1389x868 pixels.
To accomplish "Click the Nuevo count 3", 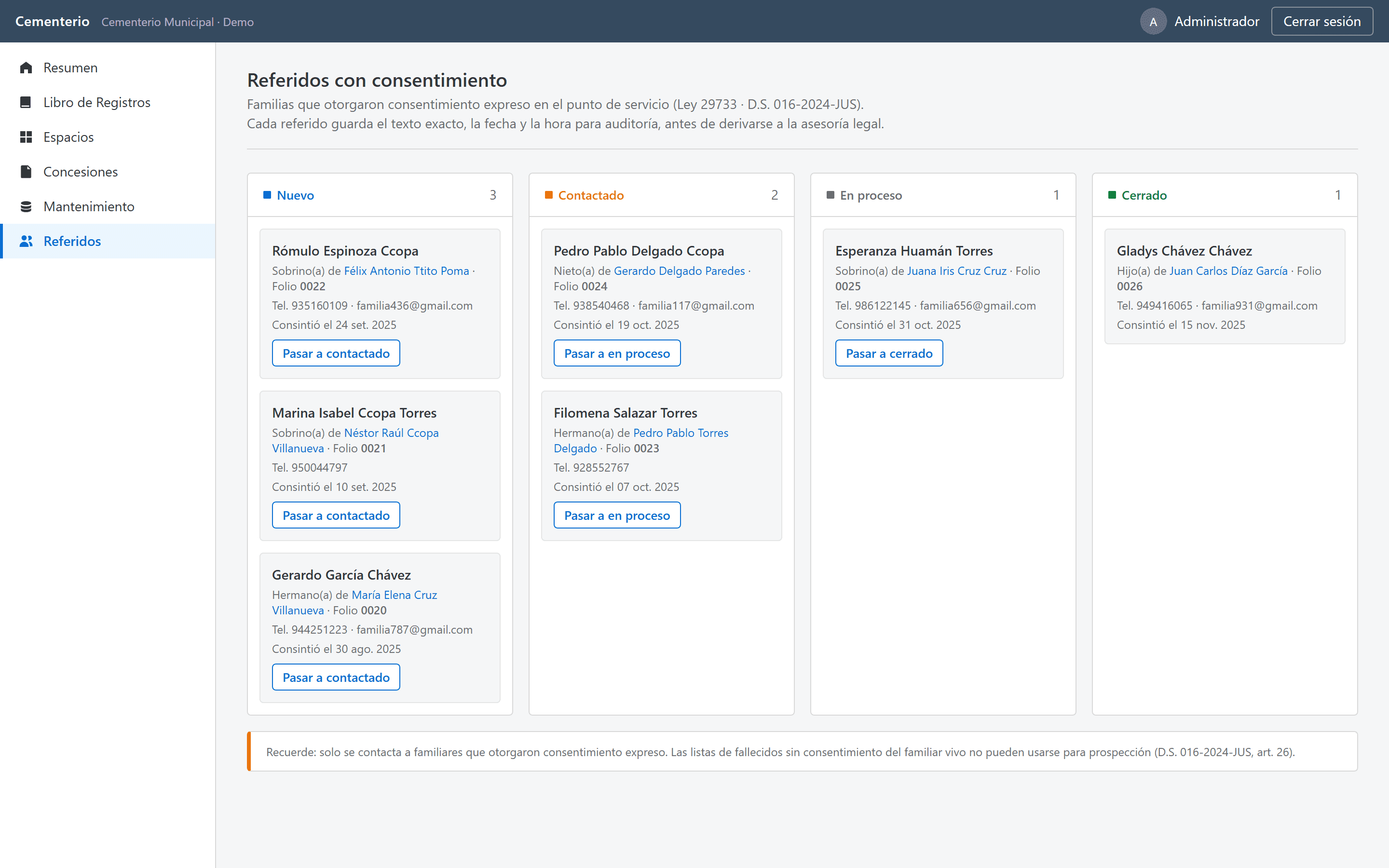I will point(492,195).
